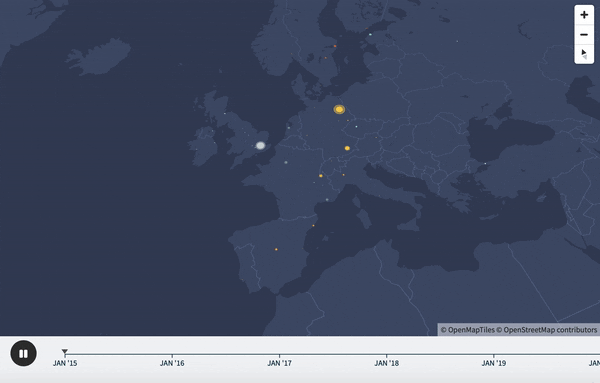The height and width of the screenshot is (383, 600).
Task: Zoom in with the plus button
Action: pos(584,15)
